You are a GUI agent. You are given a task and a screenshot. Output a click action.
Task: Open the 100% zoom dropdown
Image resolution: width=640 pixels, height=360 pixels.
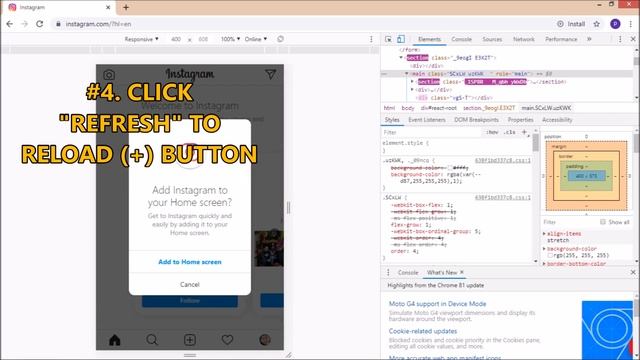[x=230, y=39]
